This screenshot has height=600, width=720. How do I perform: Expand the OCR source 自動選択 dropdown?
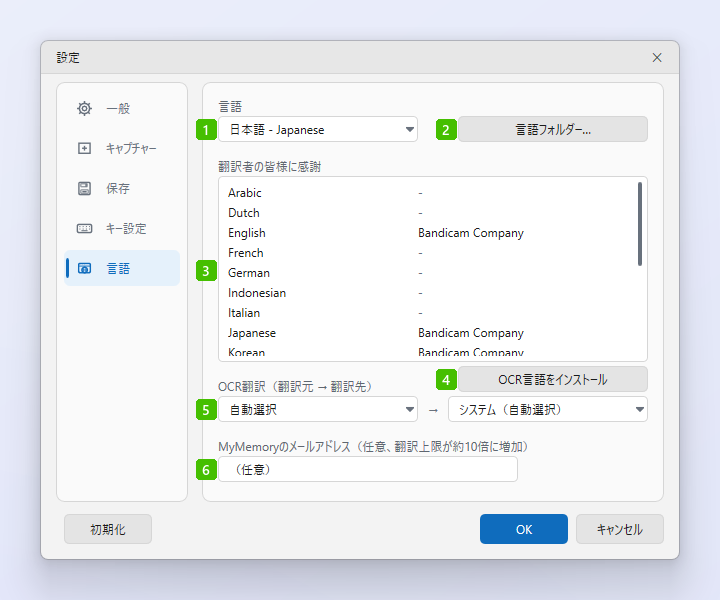tap(318, 409)
